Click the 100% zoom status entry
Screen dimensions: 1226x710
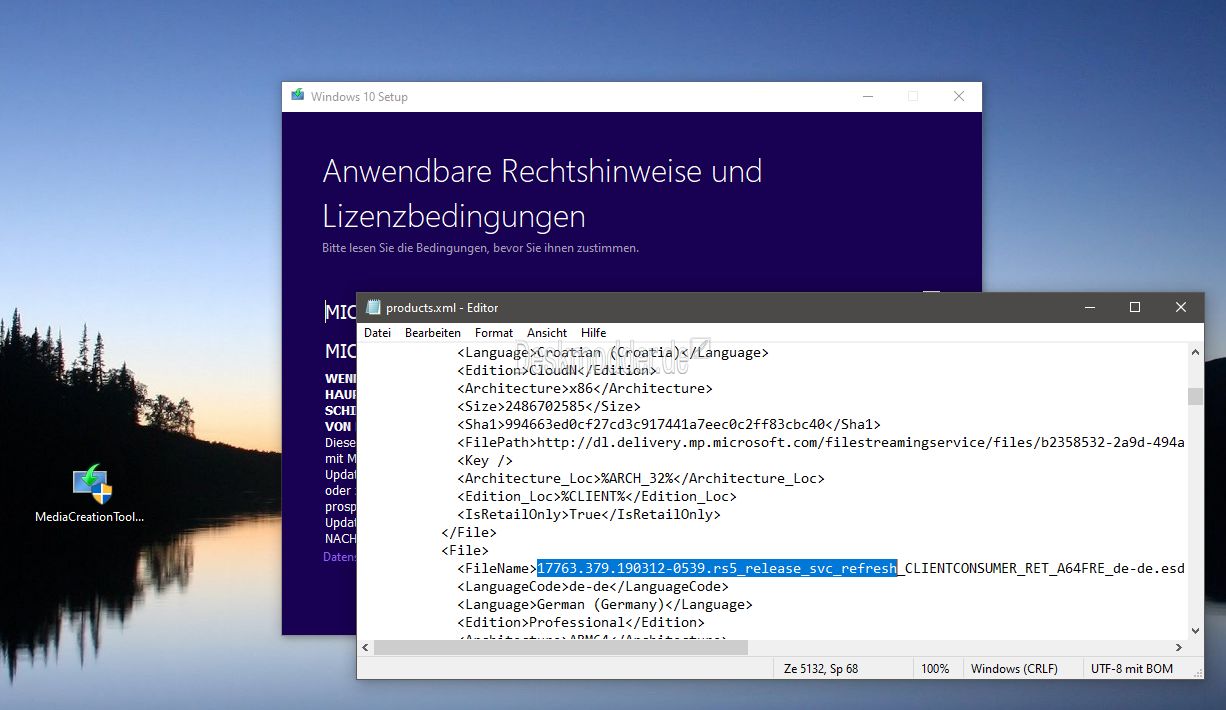click(x=935, y=668)
